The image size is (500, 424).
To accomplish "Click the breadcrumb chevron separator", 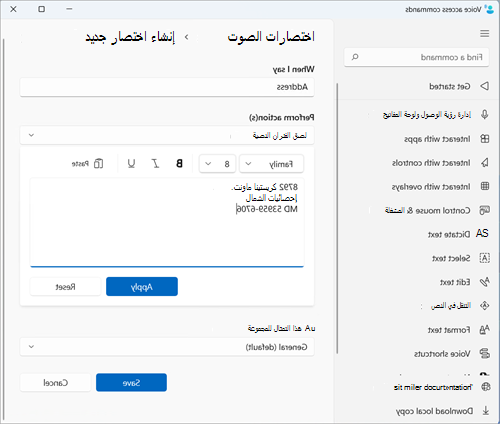I will (186, 37).
